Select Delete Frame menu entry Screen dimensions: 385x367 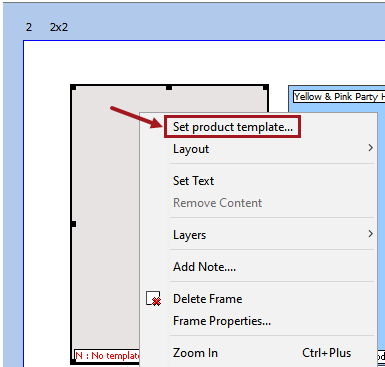(x=207, y=299)
